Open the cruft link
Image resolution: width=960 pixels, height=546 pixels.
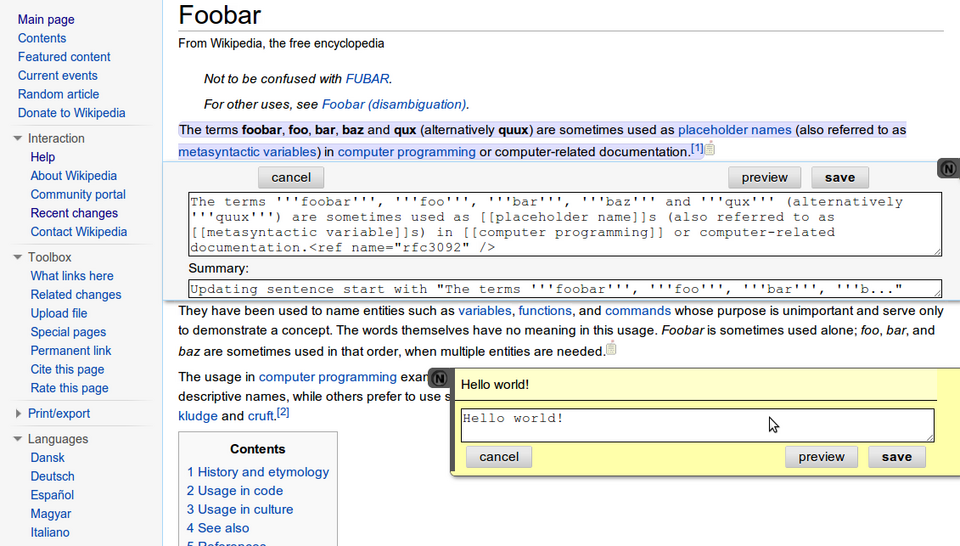coord(261,416)
